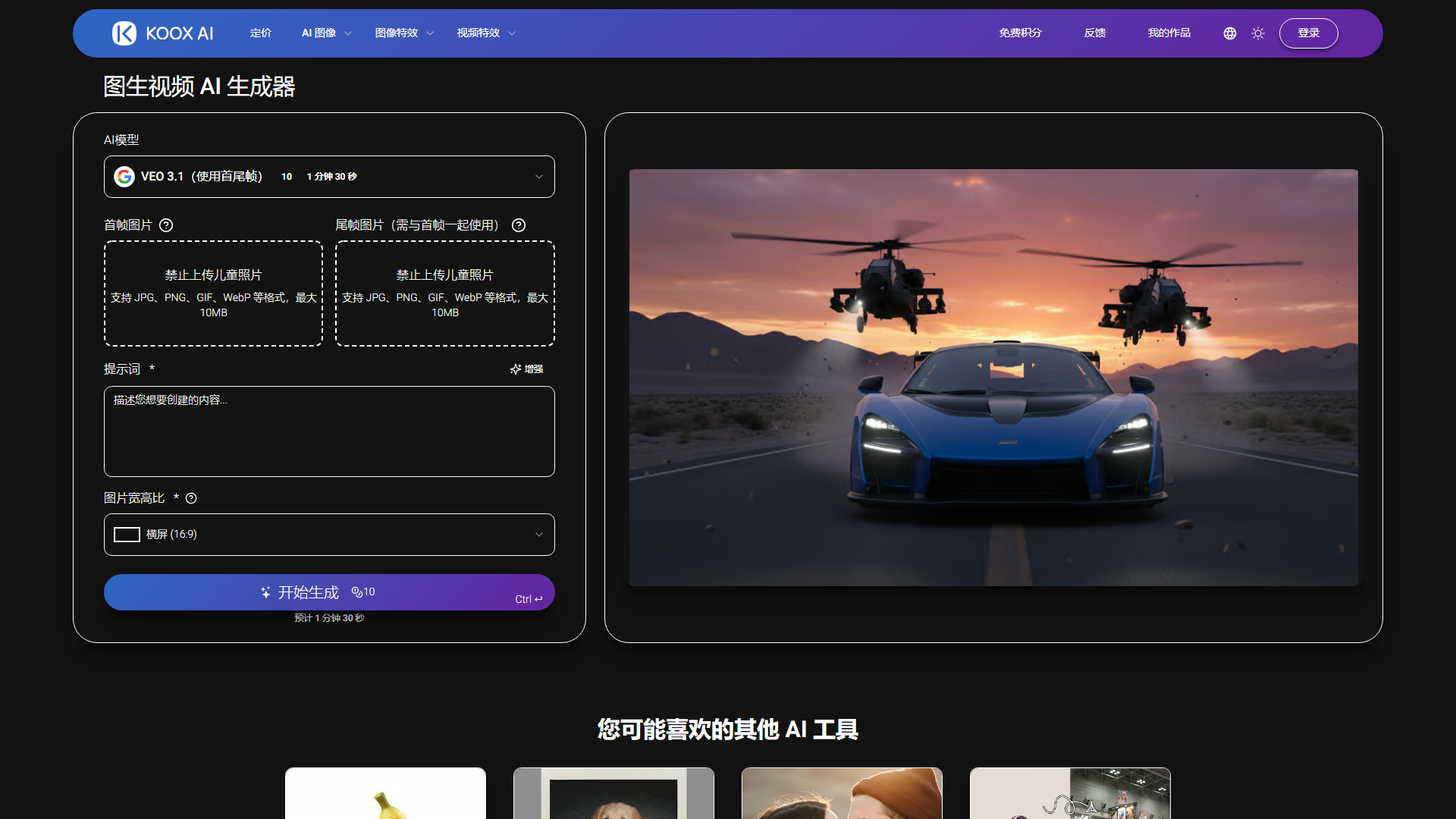The image size is (1456, 819).
Task: Open the 我的作品 menu item
Action: (1169, 33)
